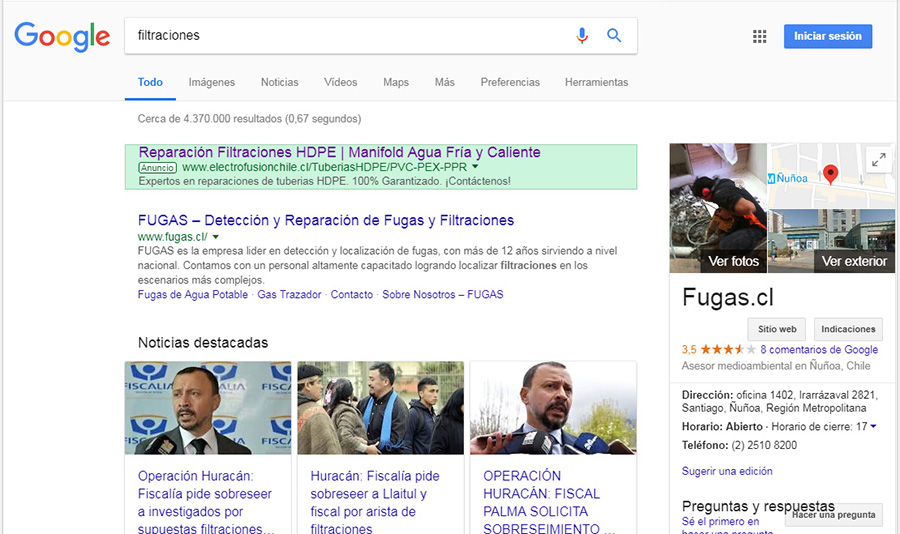Click the Ñuñoa metro station icon
Screen dimensions: 900x534
click(x=771, y=179)
